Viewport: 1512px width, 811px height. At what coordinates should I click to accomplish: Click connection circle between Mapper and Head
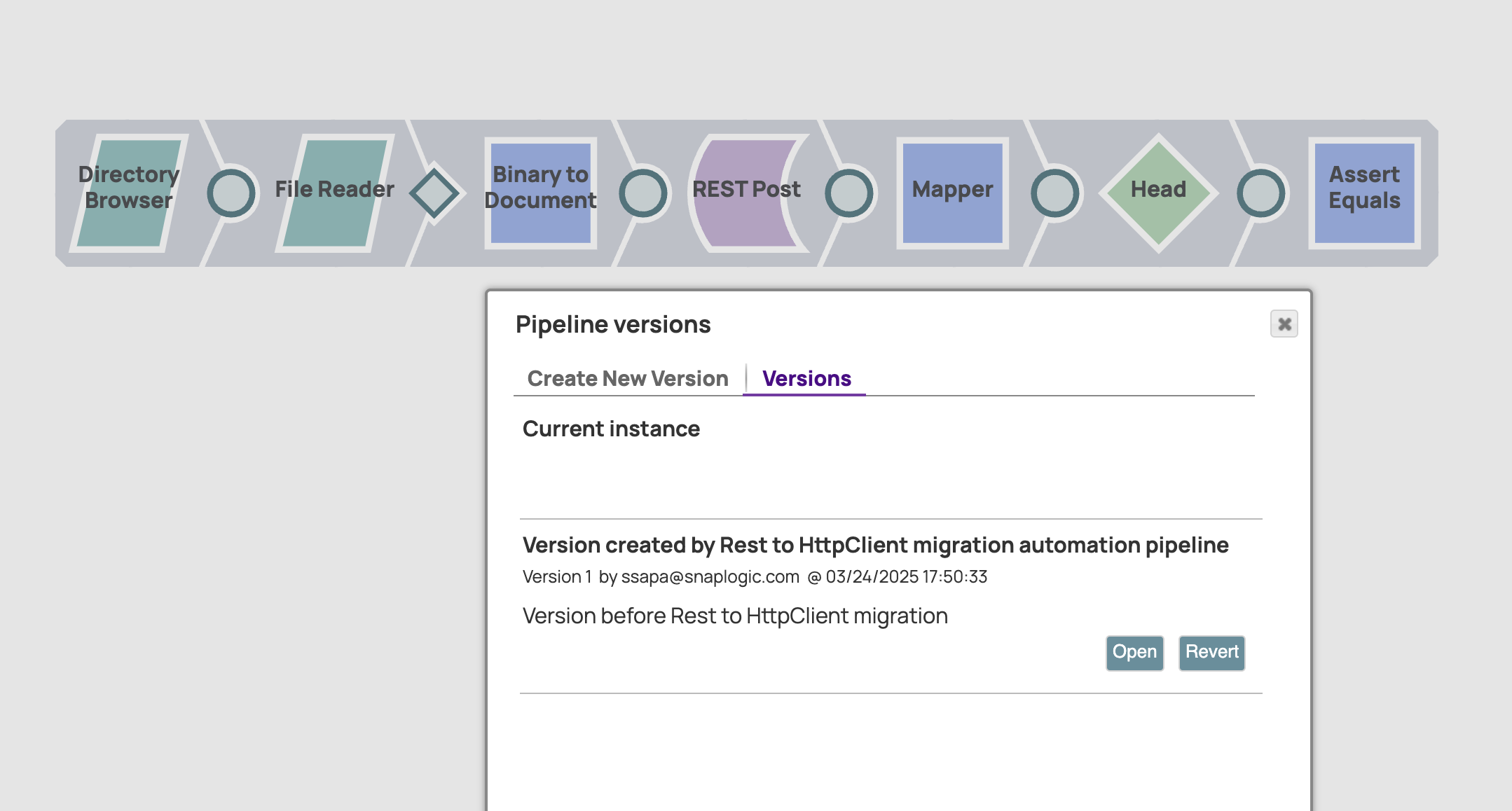[1055, 191]
